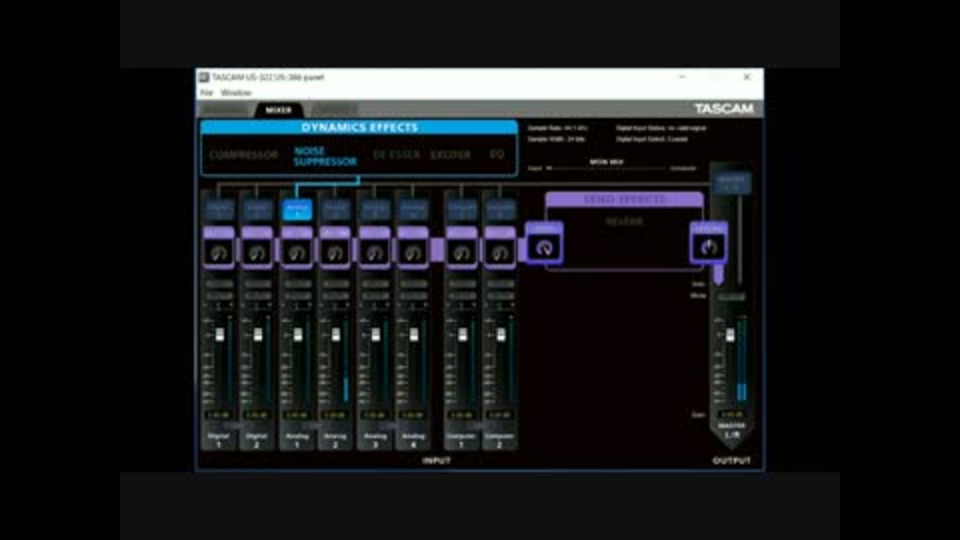Viewport: 960px width, 540px height.
Task: Click the Digital 2 send knob
Action: click(257, 252)
